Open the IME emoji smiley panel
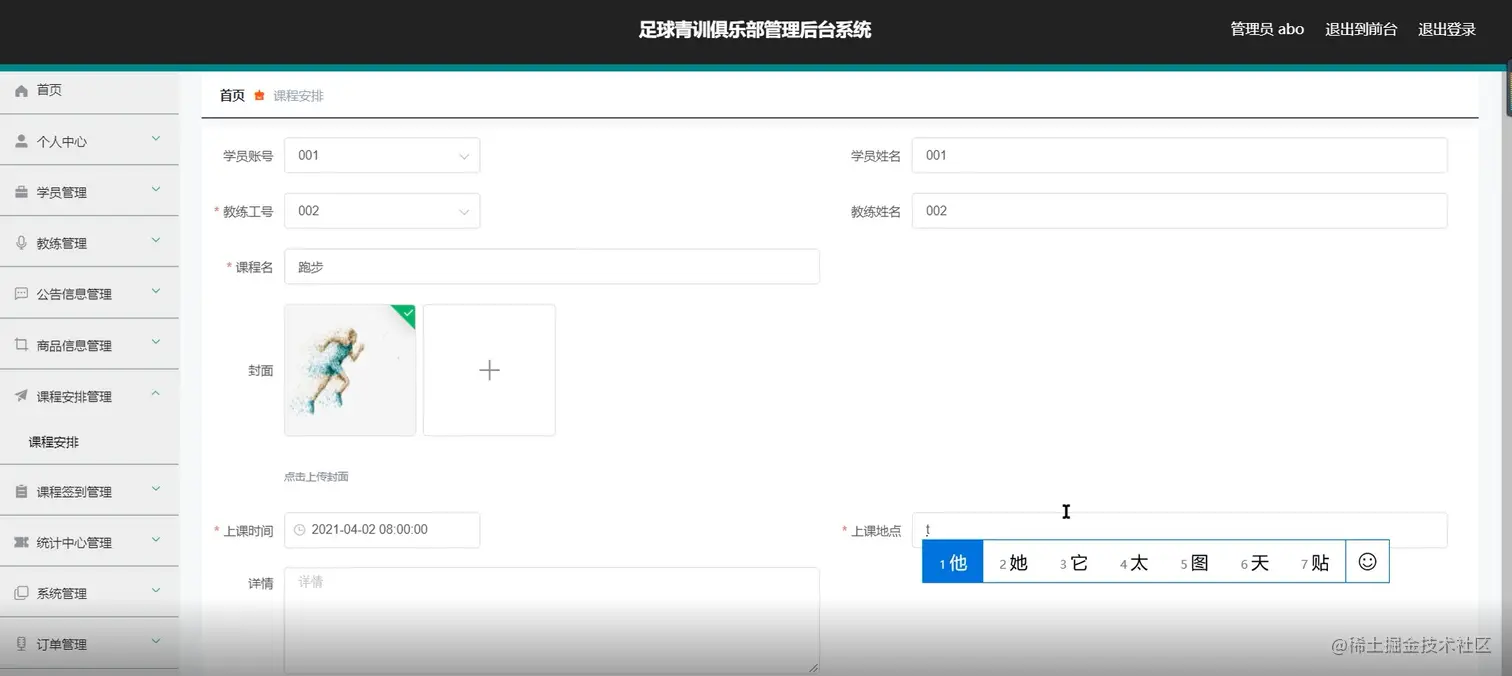This screenshot has height=676, width=1512. (1368, 562)
